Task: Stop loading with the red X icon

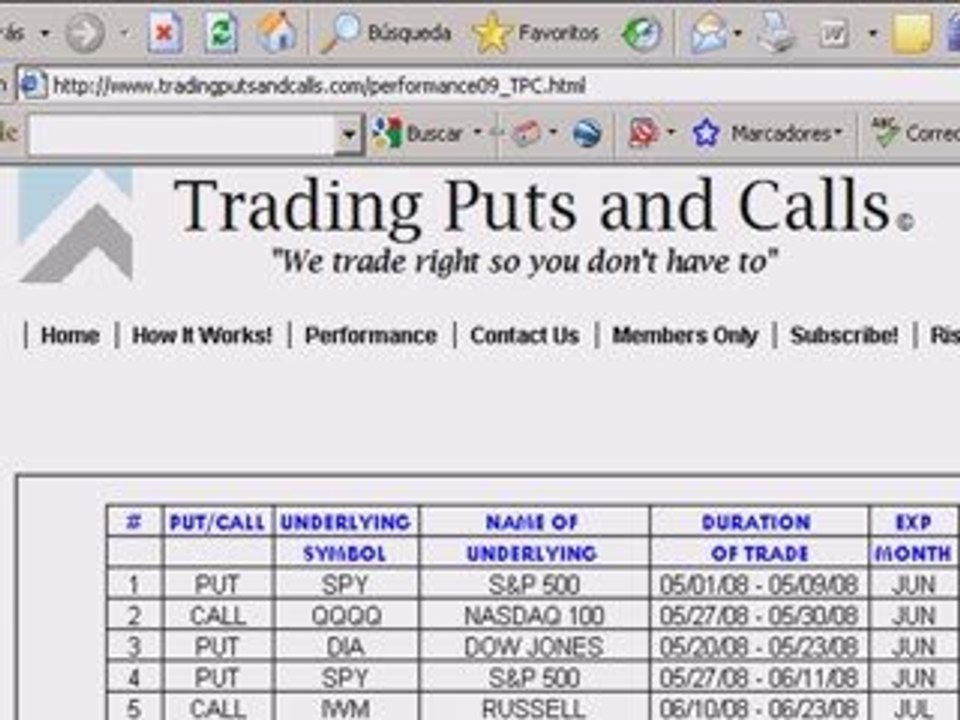Action: click(165, 32)
